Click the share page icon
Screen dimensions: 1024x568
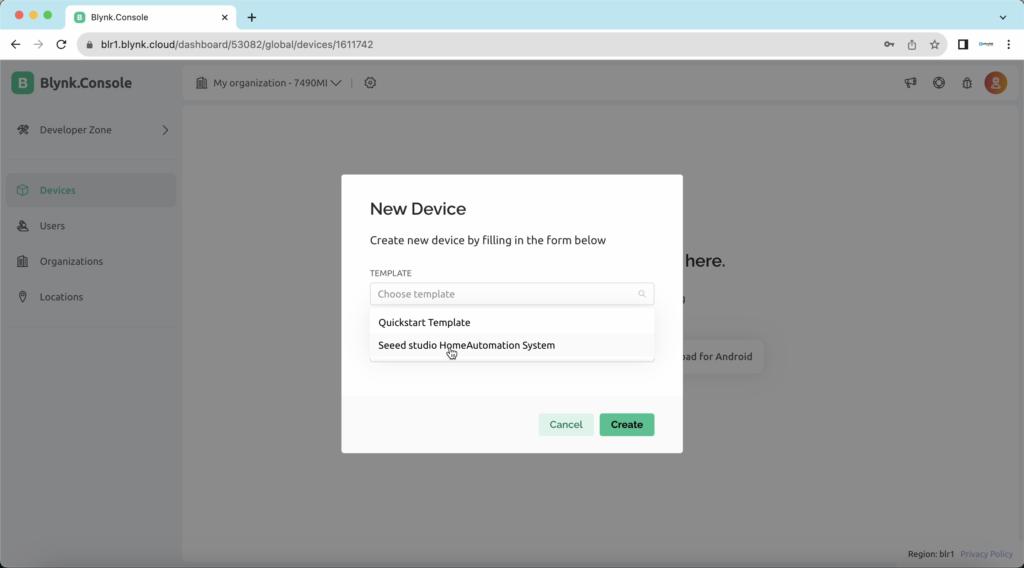click(912, 44)
